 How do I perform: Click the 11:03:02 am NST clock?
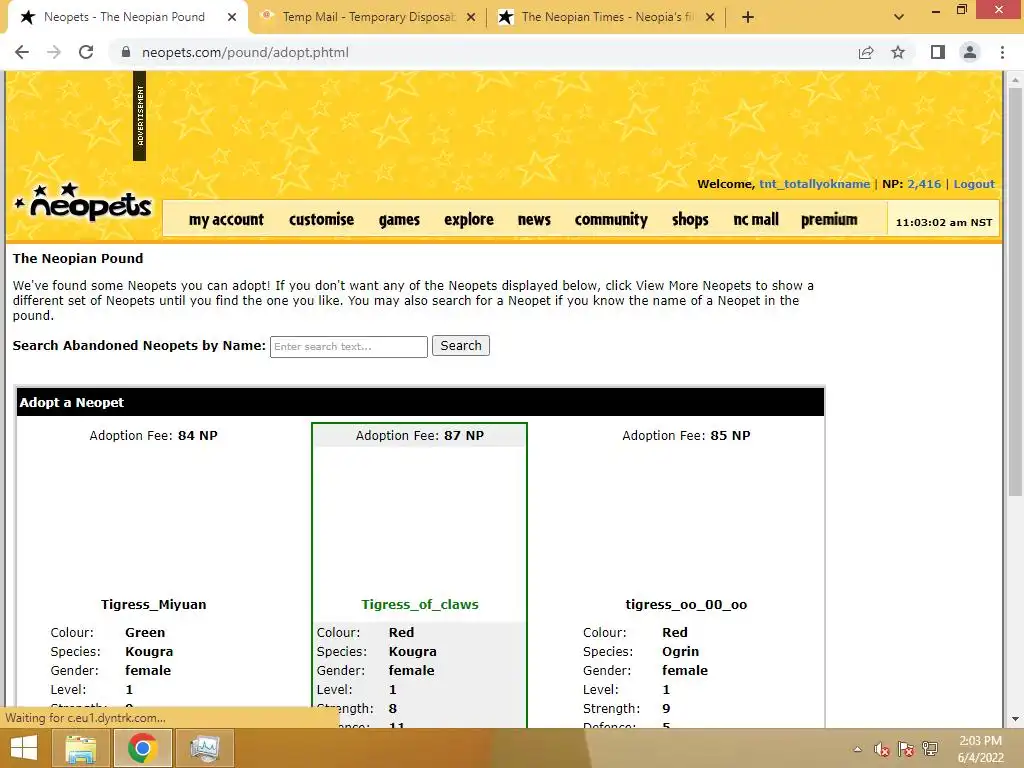click(944, 223)
